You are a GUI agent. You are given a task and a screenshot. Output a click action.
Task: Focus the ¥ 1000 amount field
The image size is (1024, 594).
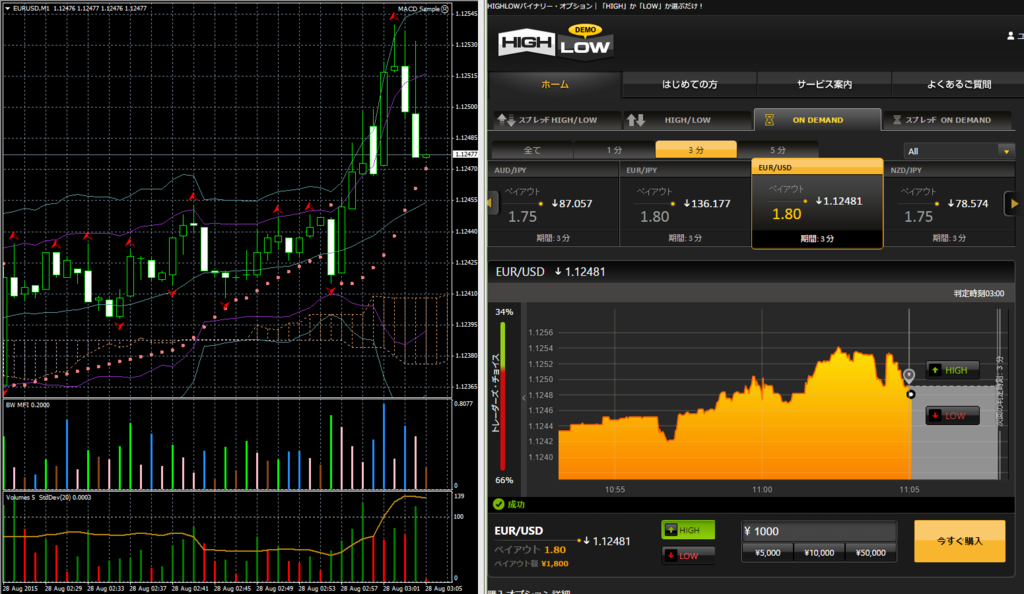tap(818, 531)
